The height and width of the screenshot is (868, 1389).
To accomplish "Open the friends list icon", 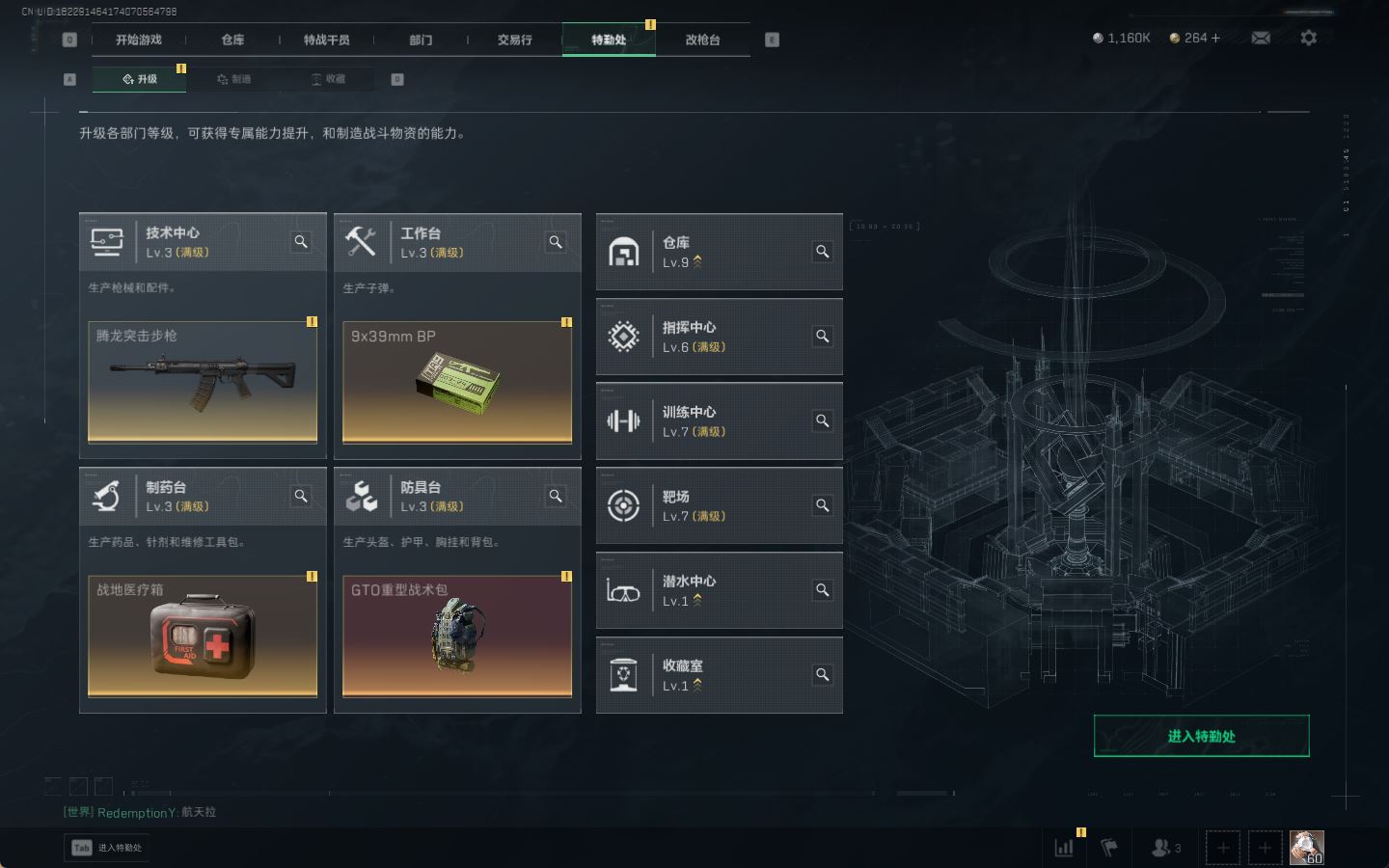I will pos(1165,848).
